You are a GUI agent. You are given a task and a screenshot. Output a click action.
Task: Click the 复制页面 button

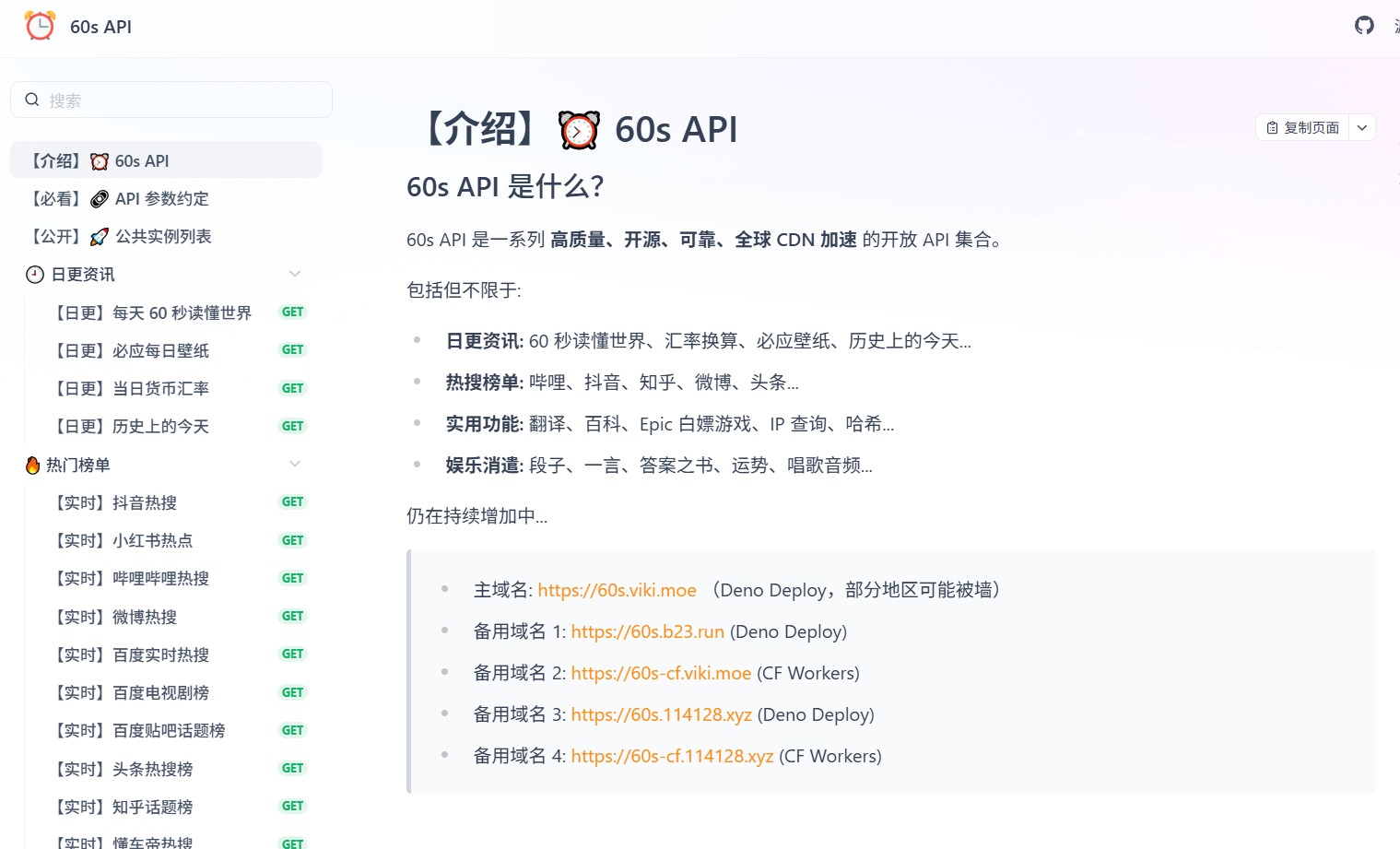(x=1302, y=127)
